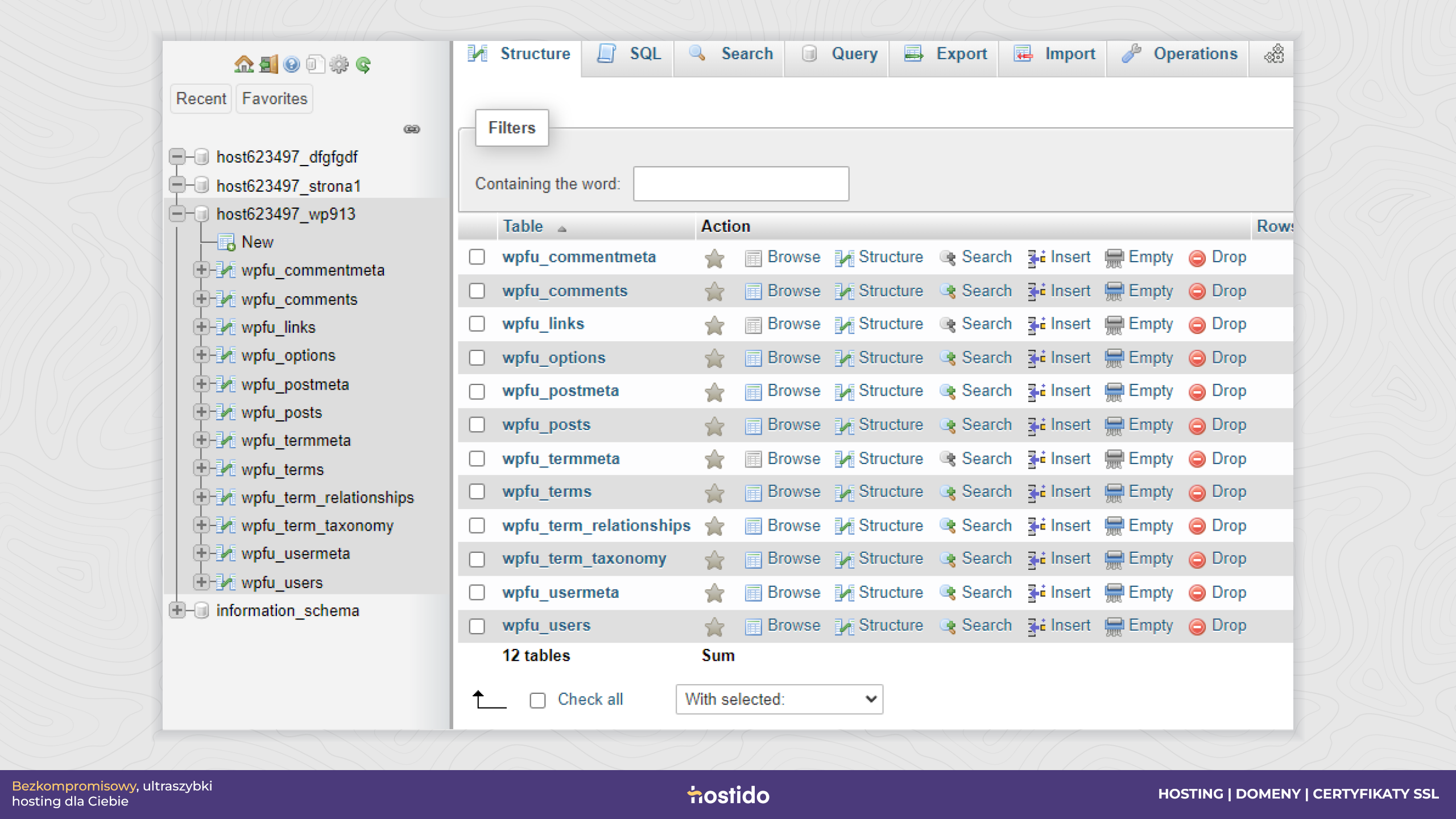
Task: Click the Drop icon for wpfu_links
Action: [1197, 325]
